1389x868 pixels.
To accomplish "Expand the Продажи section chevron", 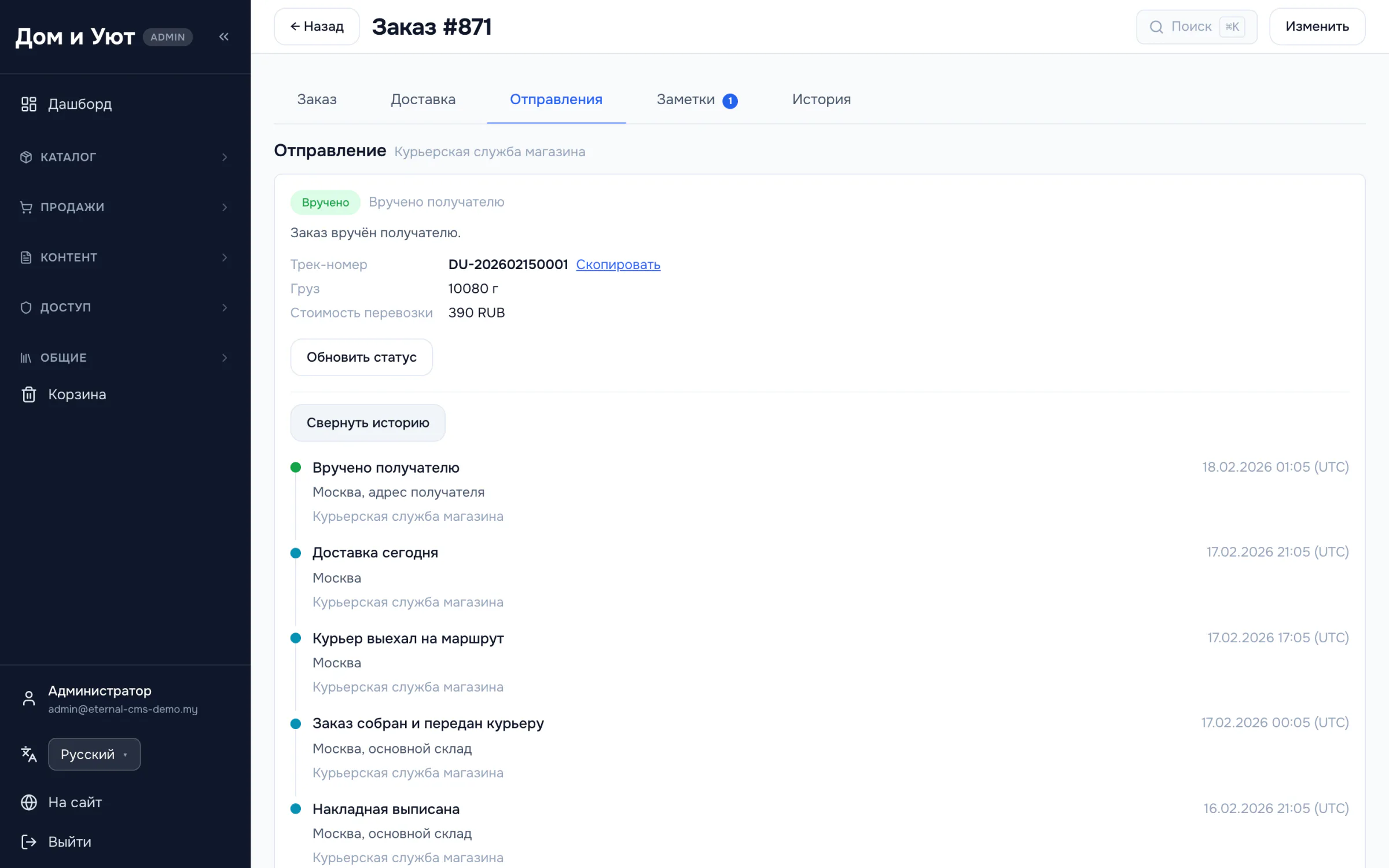I will (225, 207).
